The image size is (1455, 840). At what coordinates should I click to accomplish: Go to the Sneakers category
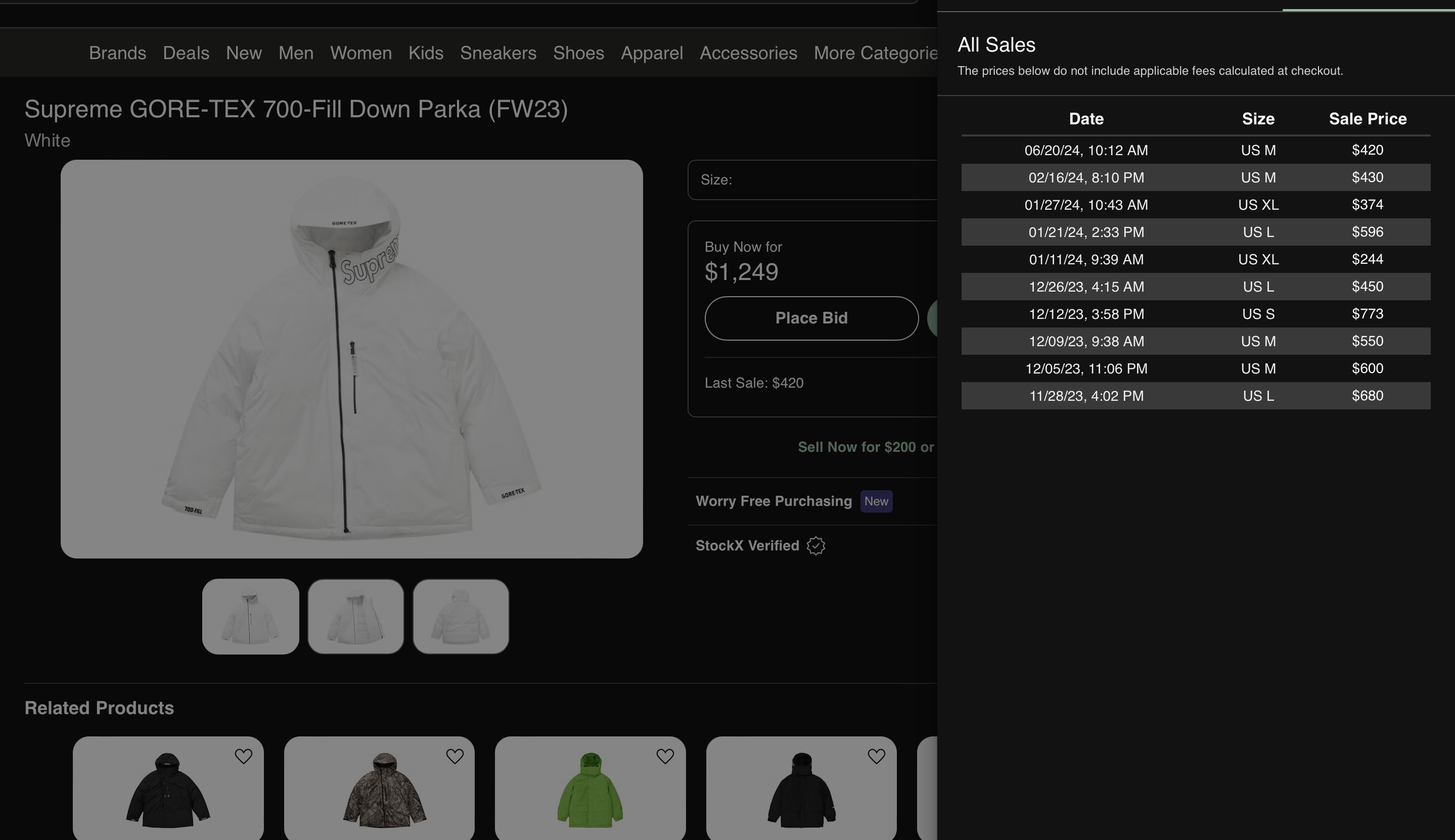[498, 53]
